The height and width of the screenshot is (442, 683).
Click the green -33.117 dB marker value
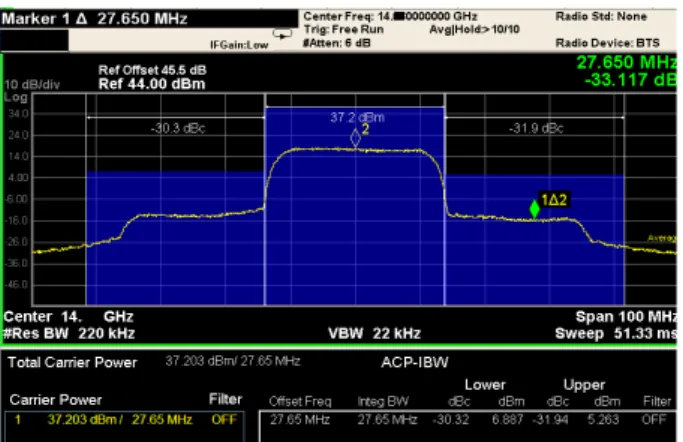click(x=630, y=80)
